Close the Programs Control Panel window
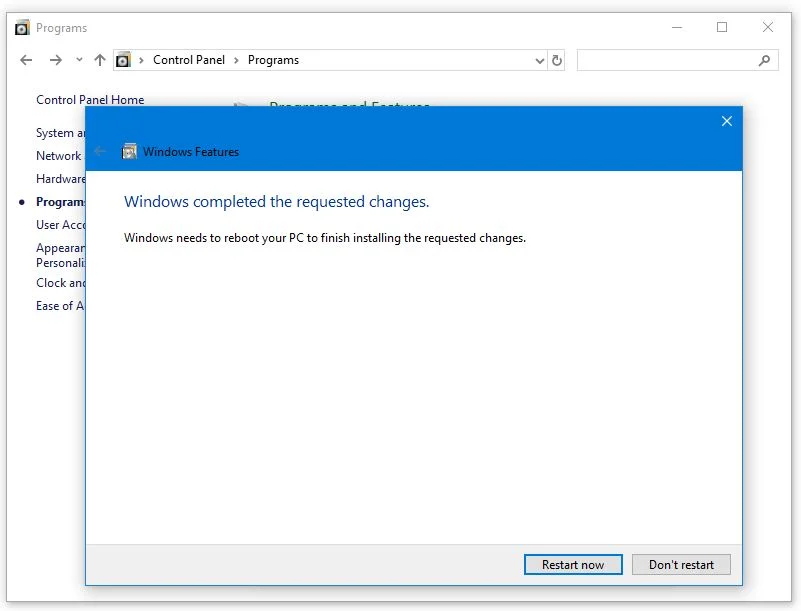Screen dimensions: 801x611 (x=767, y=28)
